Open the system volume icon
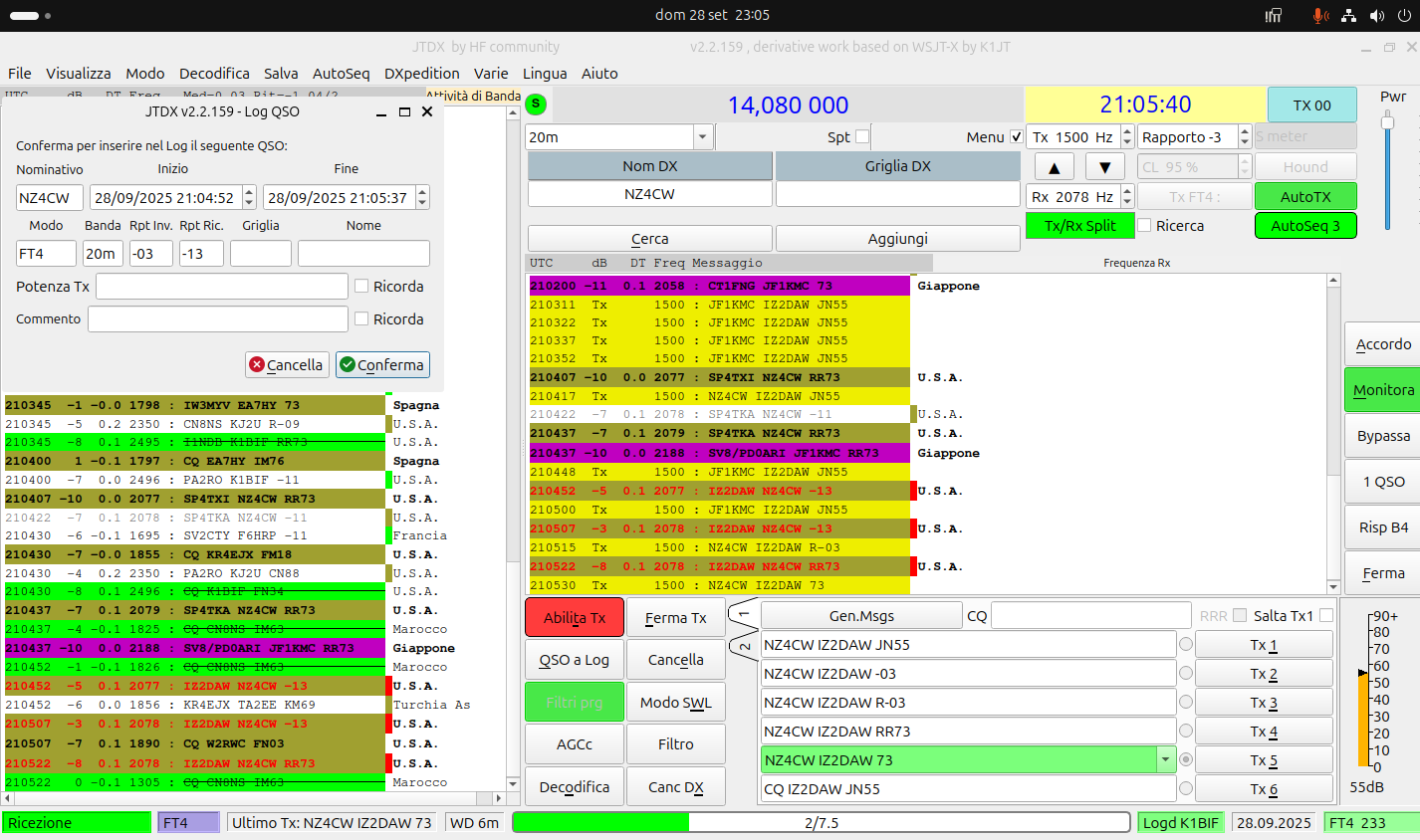This screenshot has height=840, width=1420. point(1377,15)
